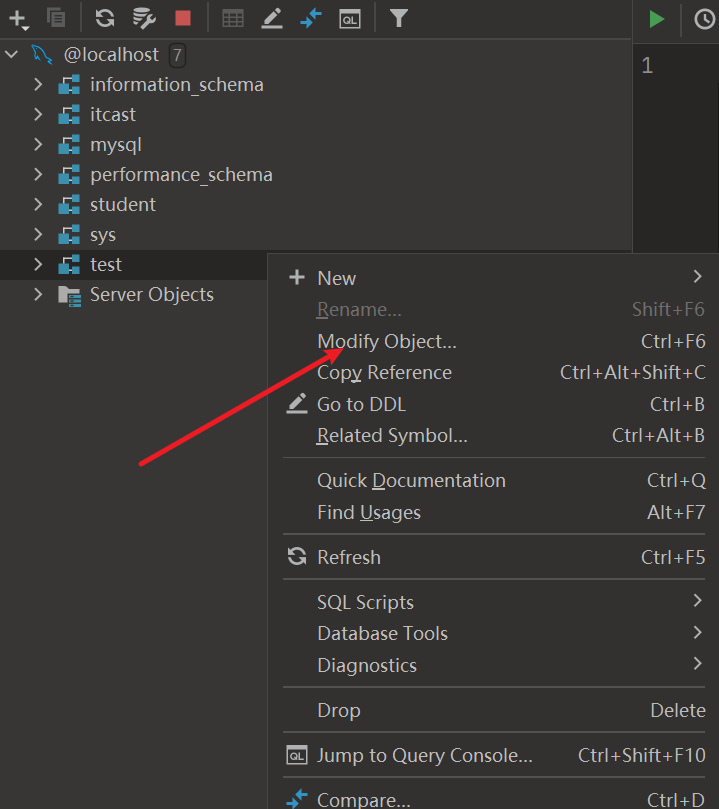Open the query history clock icon
The width and height of the screenshot is (719, 809).
click(704, 18)
